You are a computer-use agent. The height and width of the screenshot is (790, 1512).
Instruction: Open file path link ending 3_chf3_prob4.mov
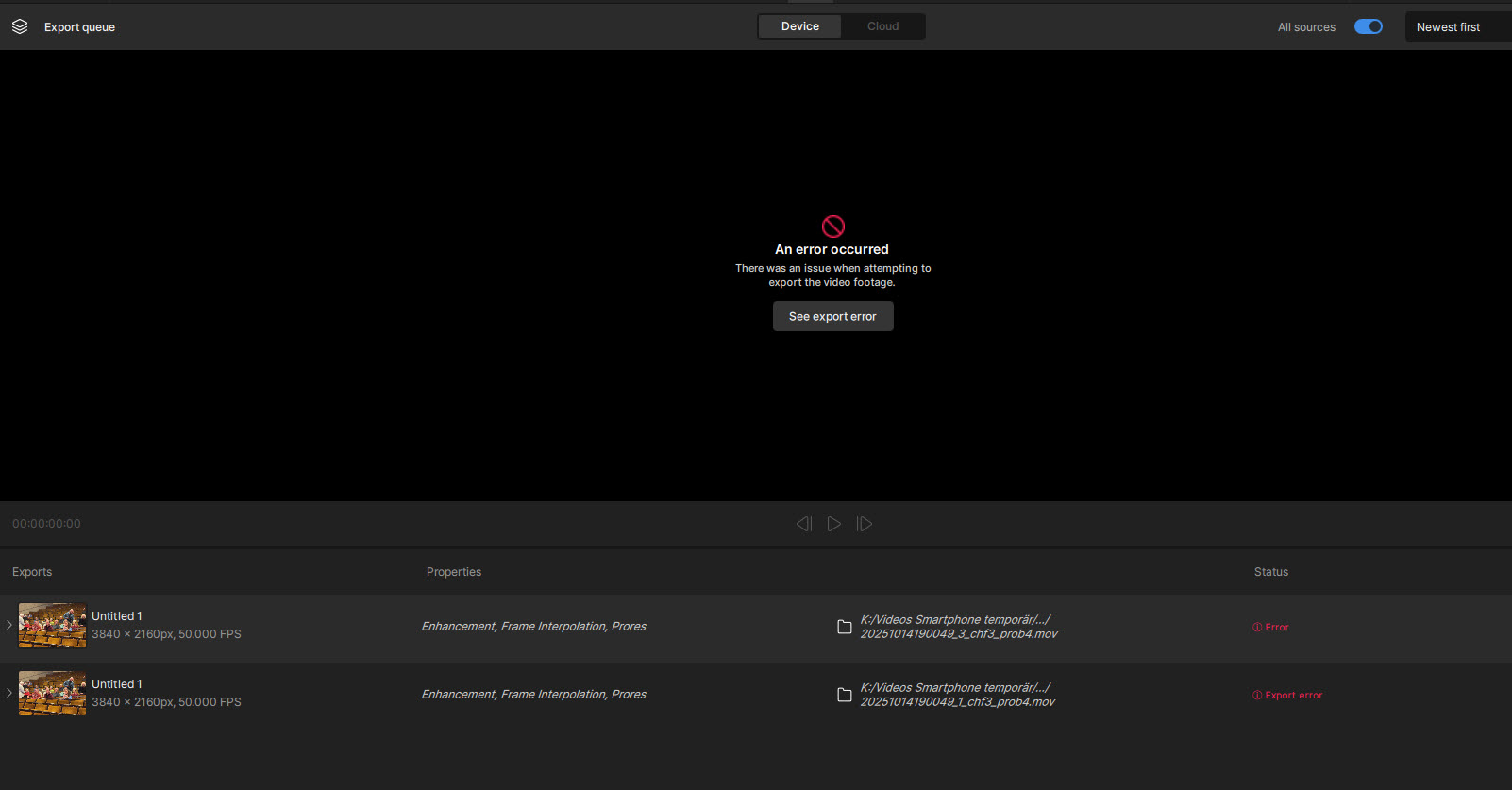[x=958, y=627]
